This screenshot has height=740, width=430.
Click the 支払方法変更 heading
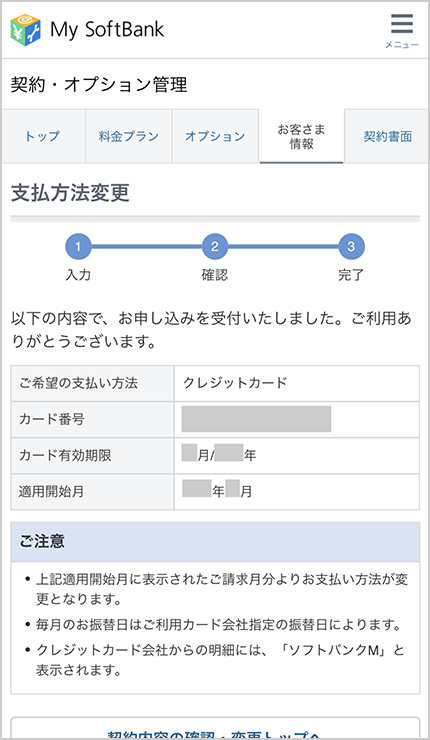click(x=70, y=193)
